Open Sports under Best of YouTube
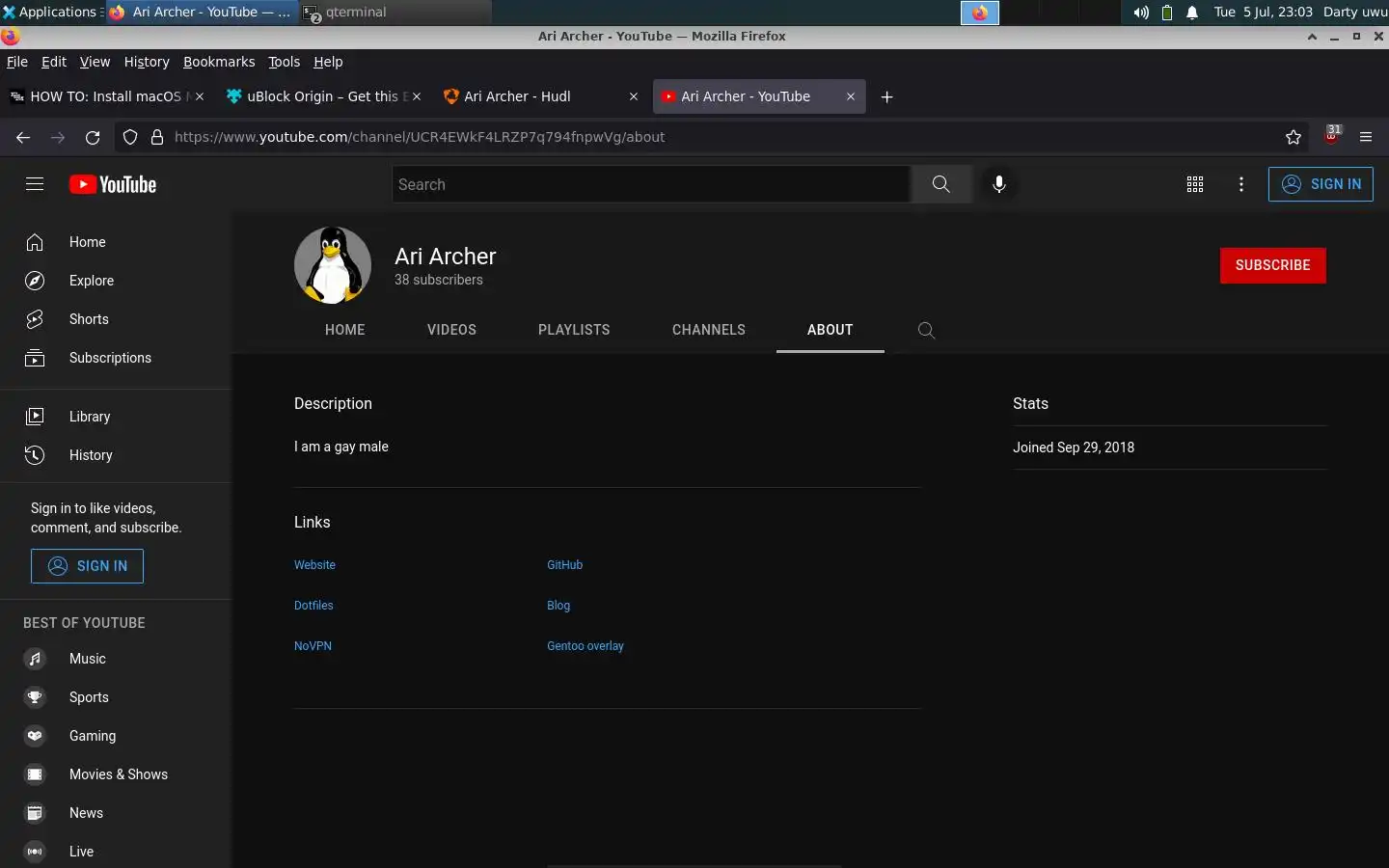1389x868 pixels. click(x=116, y=697)
